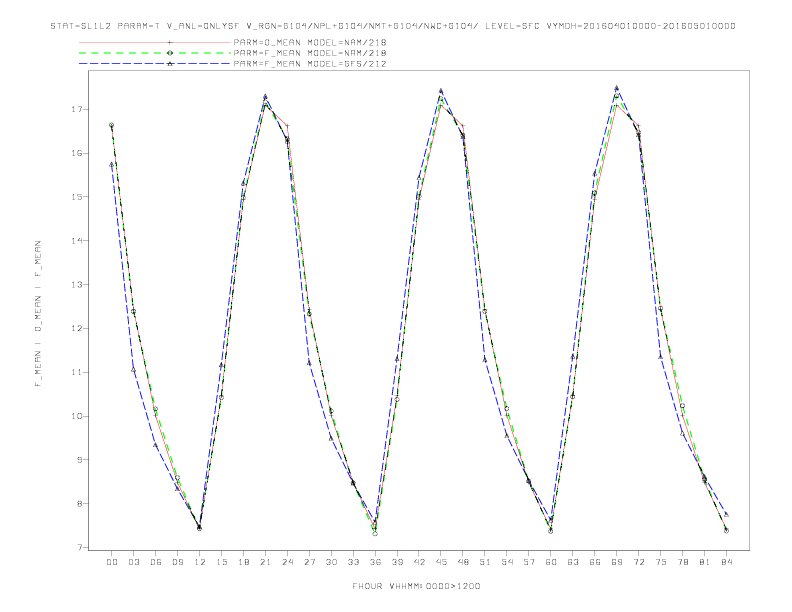
Task: Click x-axis forecast hour label 00
Action: 112,562
